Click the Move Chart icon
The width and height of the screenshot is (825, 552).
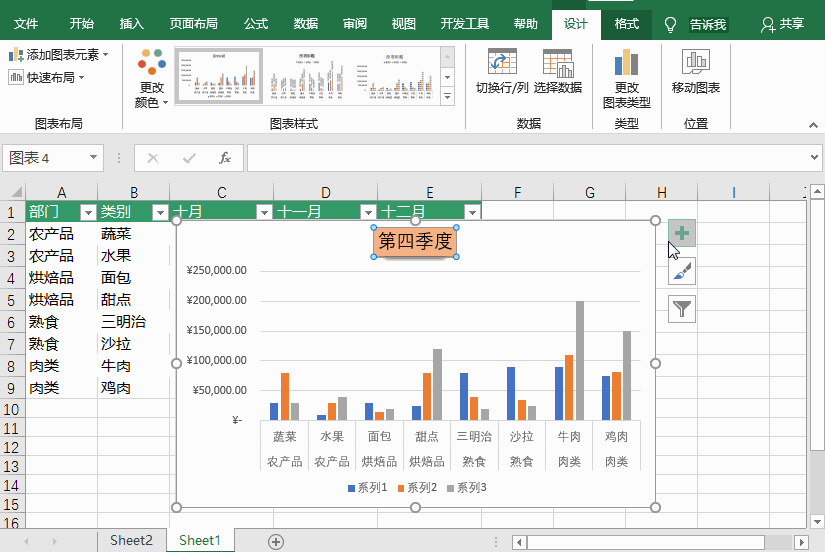696,62
